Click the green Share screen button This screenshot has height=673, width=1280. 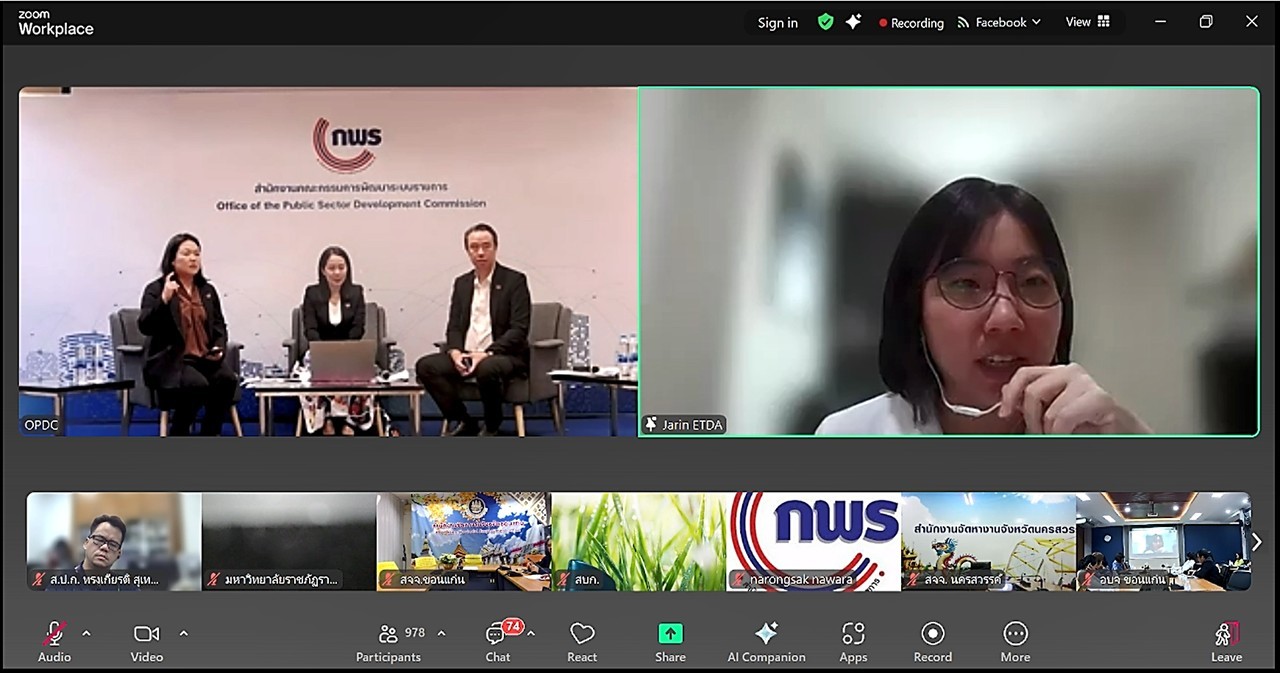pyautogui.click(x=670, y=642)
